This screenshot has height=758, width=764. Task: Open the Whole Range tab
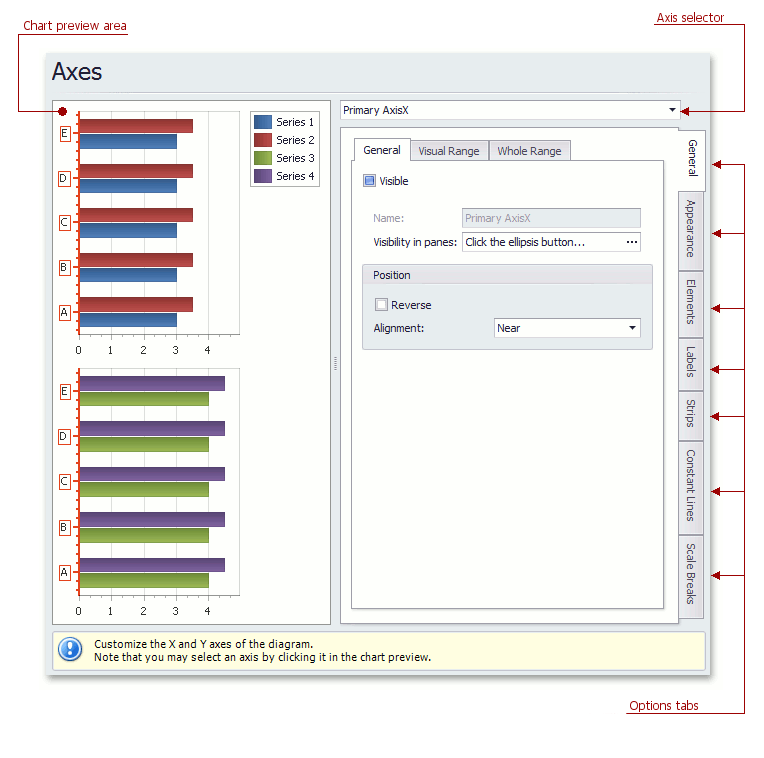(x=529, y=151)
